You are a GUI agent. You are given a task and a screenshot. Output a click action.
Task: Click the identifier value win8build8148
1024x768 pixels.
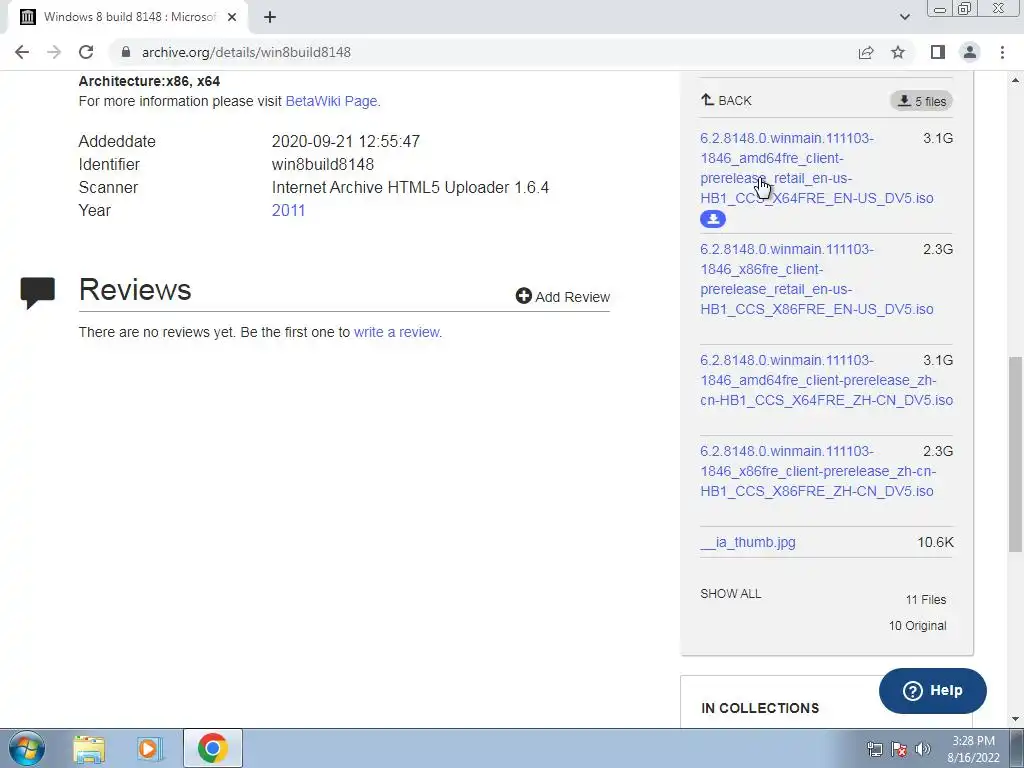[x=323, y=165]
